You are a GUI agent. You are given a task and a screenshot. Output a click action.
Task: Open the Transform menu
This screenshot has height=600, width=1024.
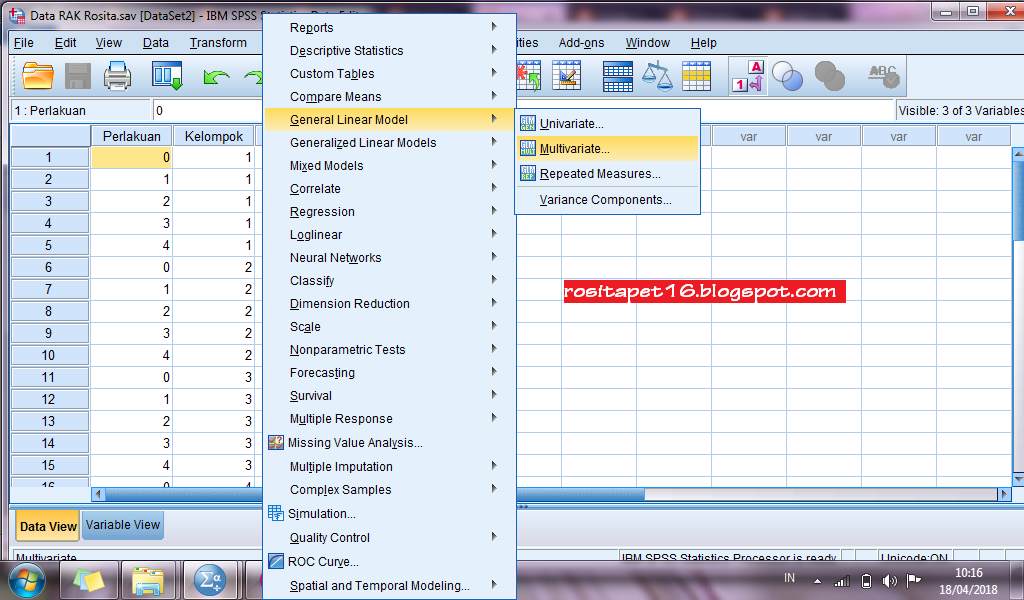pyautogui.click(x=218, y=42)
